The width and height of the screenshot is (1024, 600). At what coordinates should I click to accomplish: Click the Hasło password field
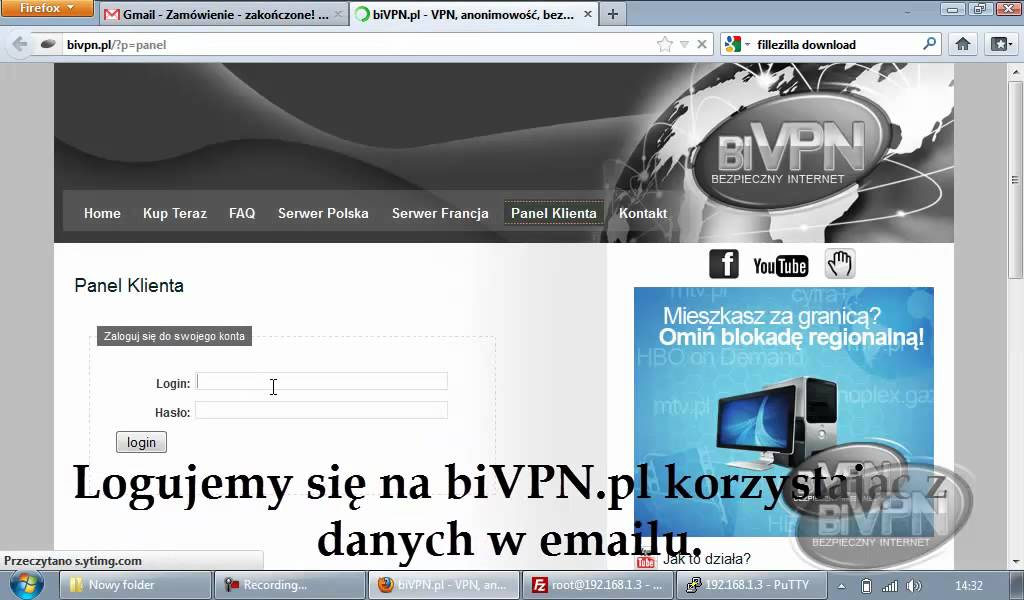click(x=321, y=410)
